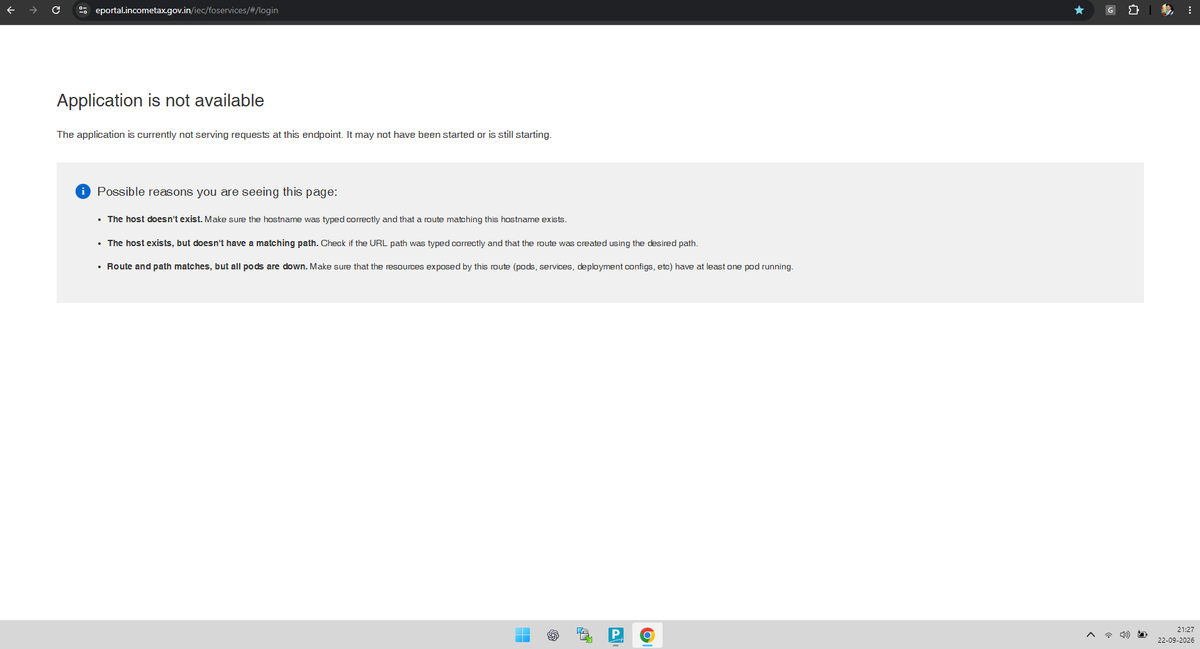This screenshot has height=649, width=1200.
Task: Click the blue info icon
Action: click(84, 191)
